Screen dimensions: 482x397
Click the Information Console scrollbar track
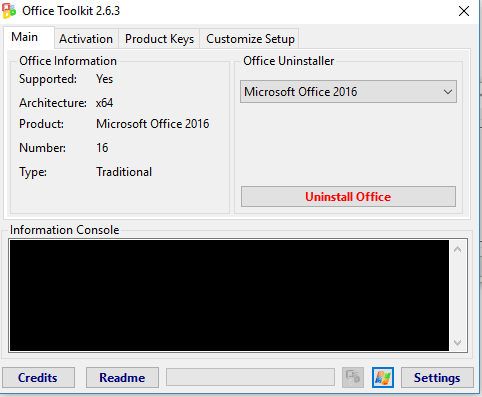tap(458, 296)
